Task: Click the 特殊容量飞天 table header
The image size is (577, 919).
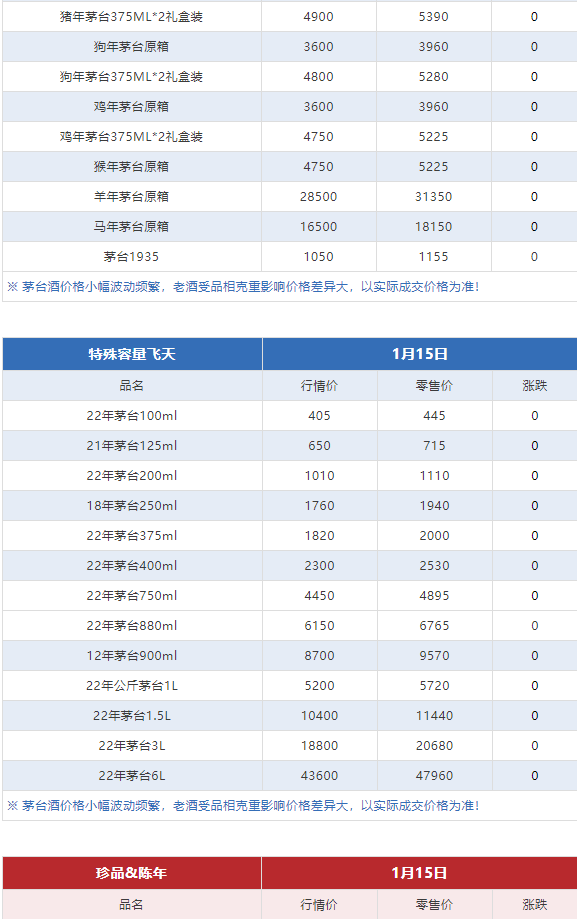Action: 132,354
